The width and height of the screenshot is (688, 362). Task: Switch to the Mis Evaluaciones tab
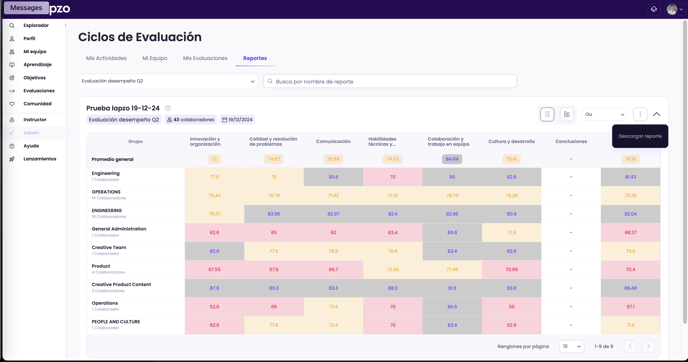coord(205,58)
